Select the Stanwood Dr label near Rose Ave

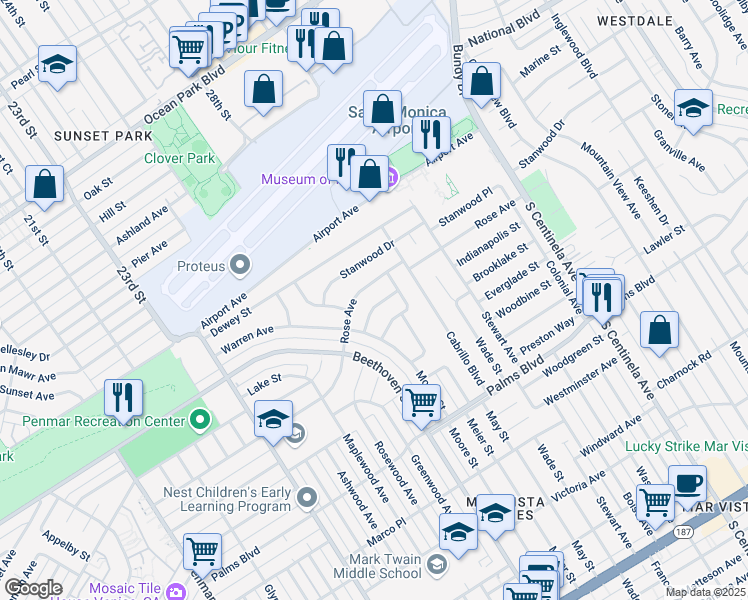(367, 259)
